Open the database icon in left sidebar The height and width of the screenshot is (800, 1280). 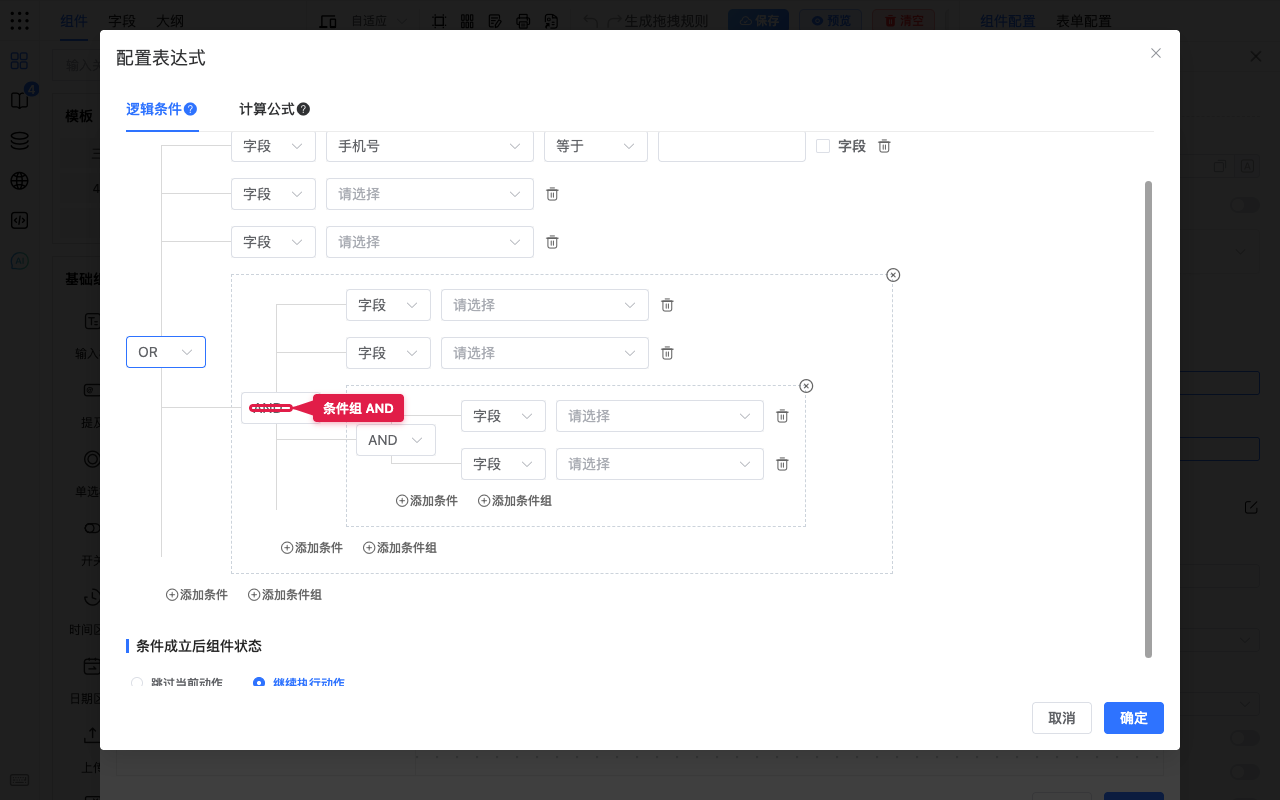[x=19, y=141]
